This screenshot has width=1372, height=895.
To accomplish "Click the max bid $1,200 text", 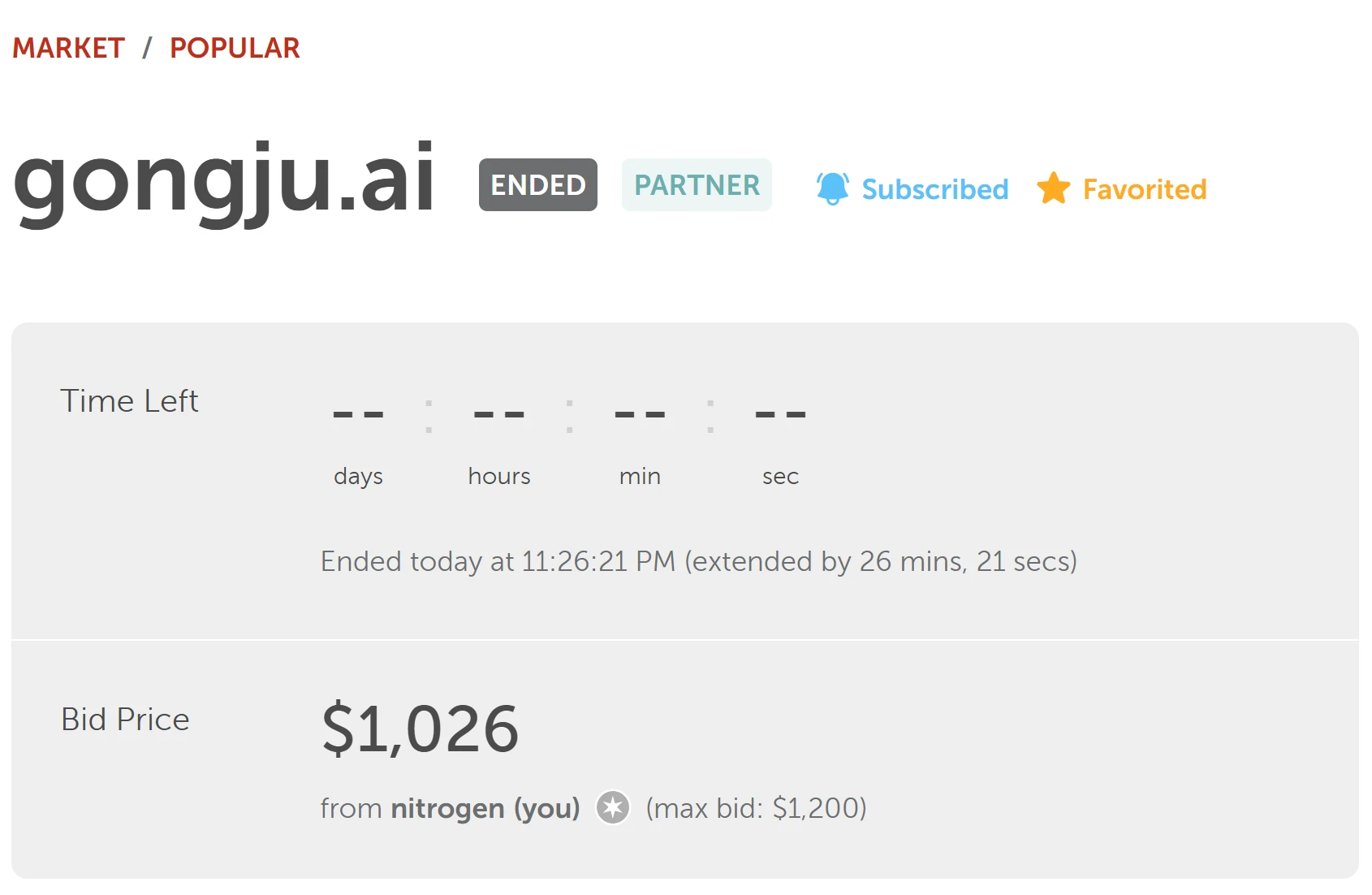I will pyautogui.click(x=756, y=808).
